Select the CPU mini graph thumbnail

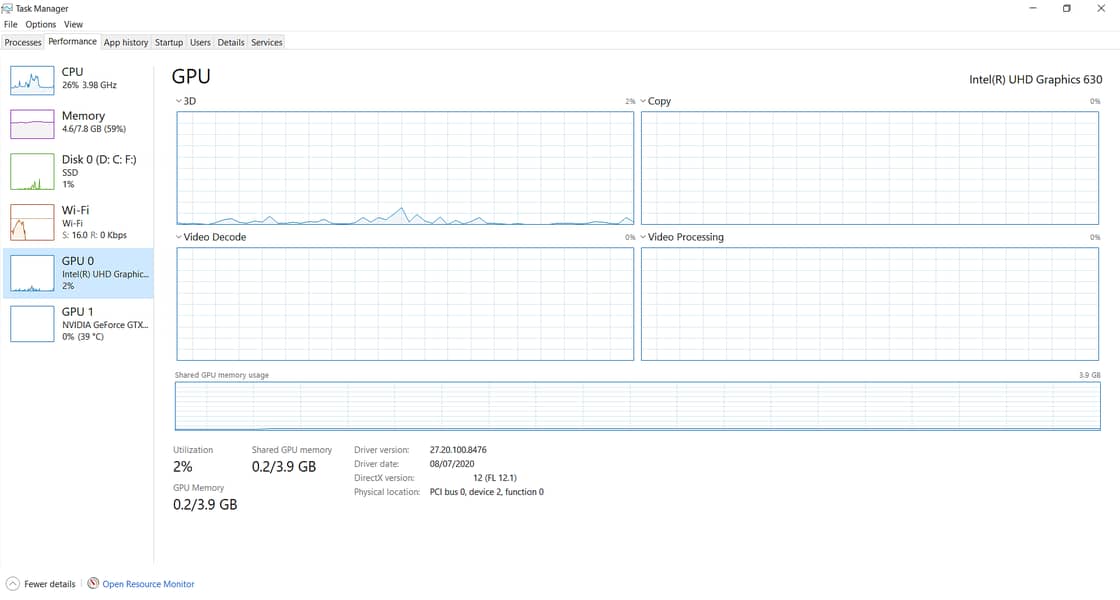click(x=32, y=80)
